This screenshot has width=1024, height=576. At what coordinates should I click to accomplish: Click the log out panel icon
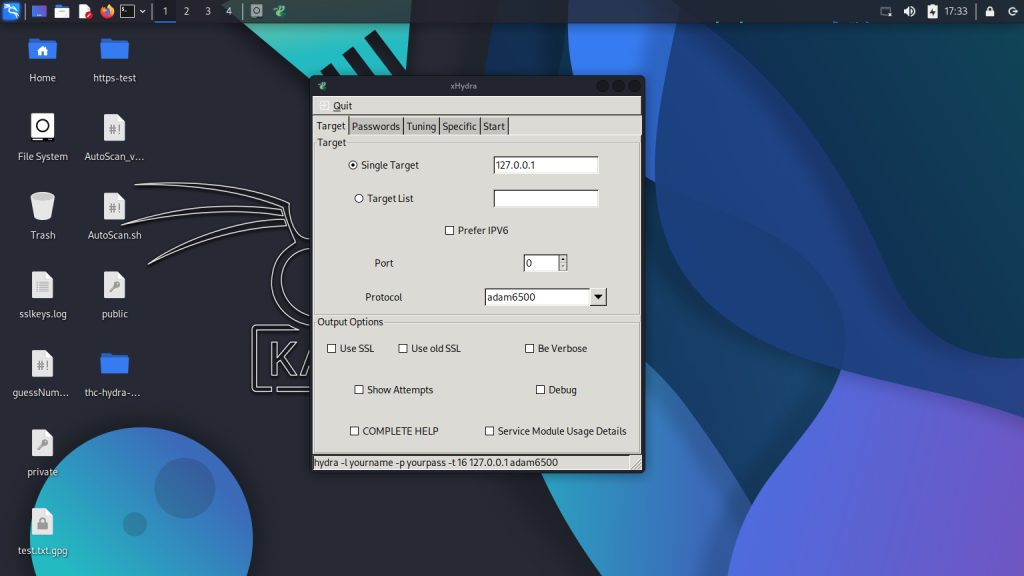[x=1012, y=11]
